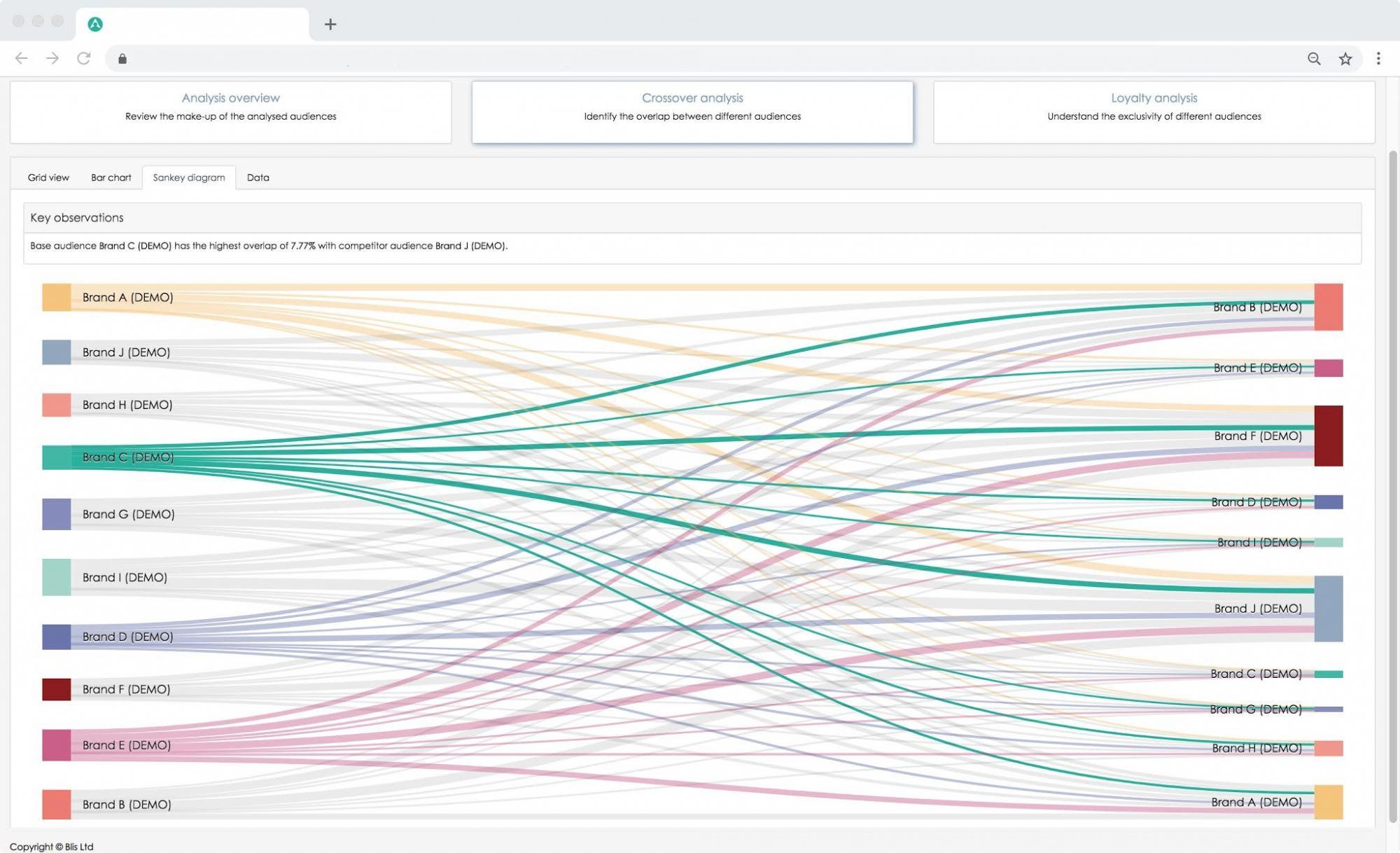Click right label 'Brand F (DEMO)'

[1258, 436]
